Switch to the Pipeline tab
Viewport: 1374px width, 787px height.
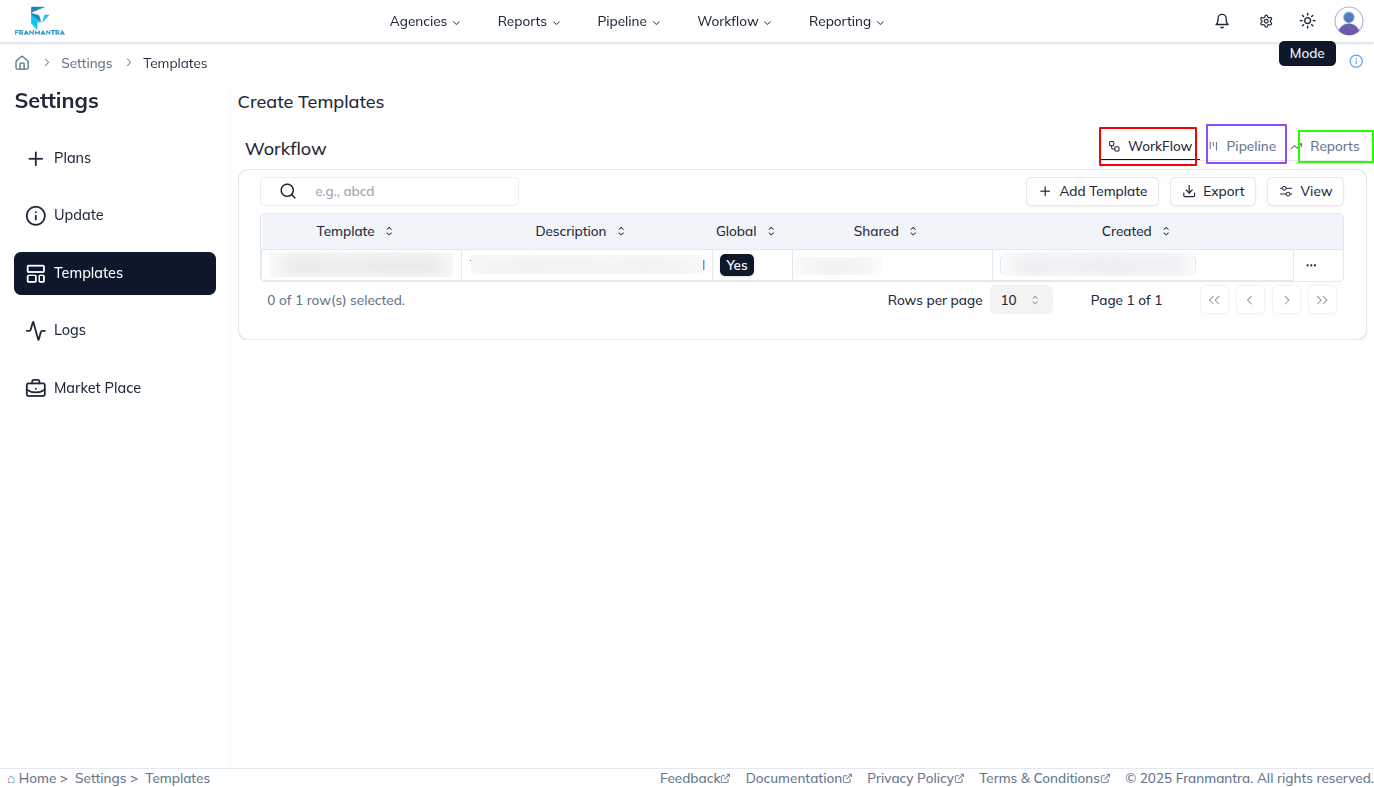click(1243, 146)
